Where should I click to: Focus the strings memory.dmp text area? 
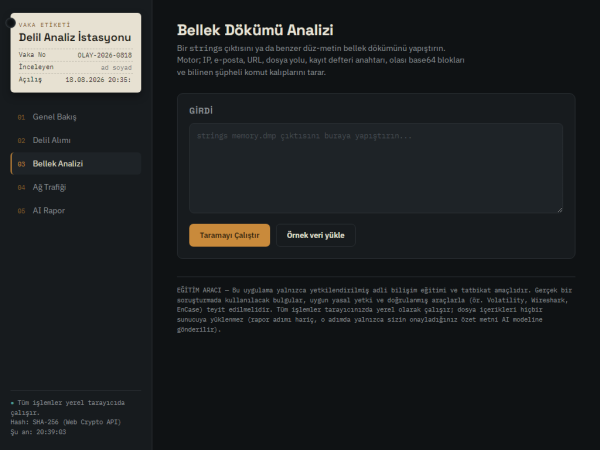(x=376, y=168)
